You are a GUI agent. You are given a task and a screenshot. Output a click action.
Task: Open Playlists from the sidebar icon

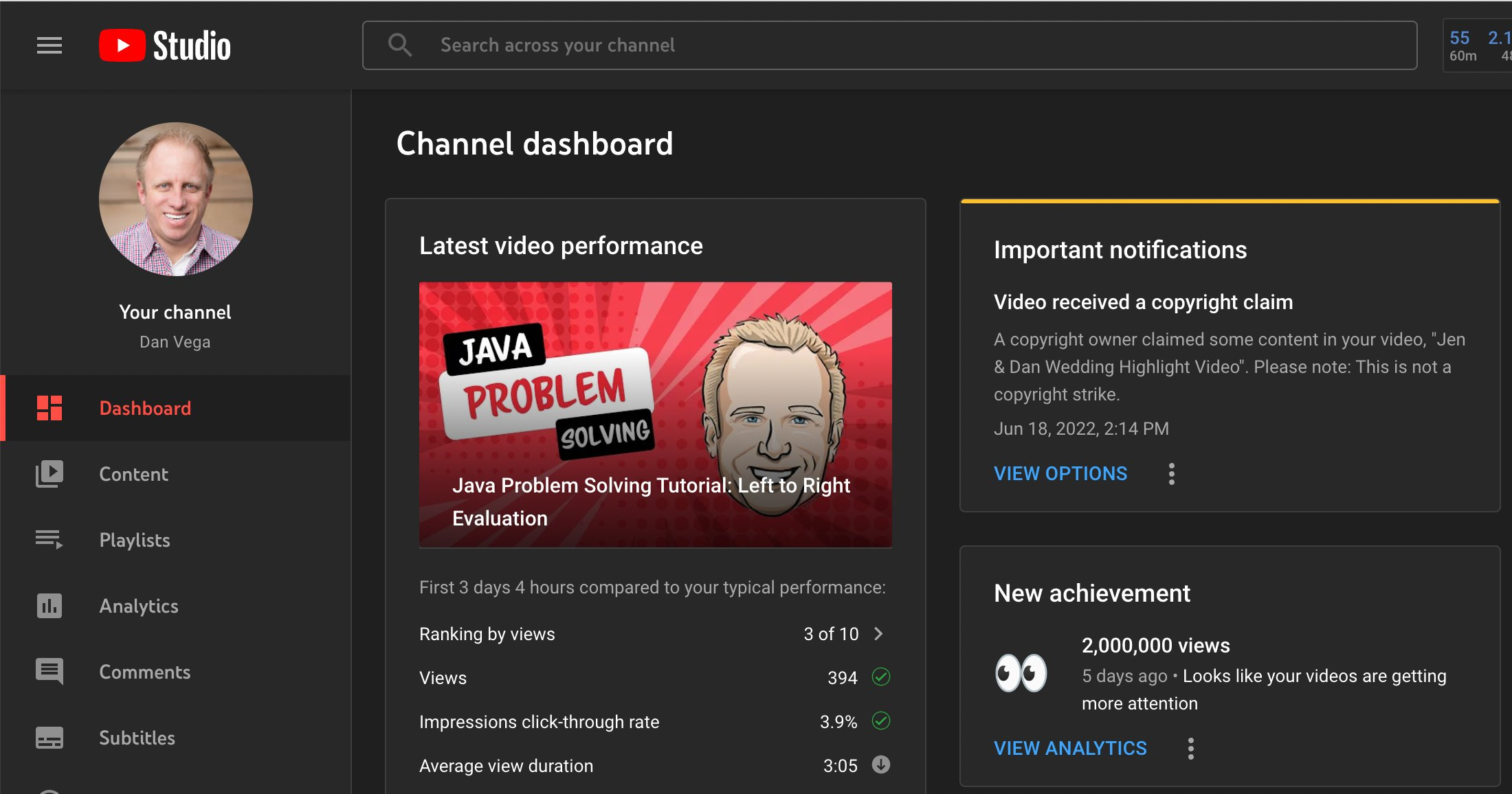[49, 540]
